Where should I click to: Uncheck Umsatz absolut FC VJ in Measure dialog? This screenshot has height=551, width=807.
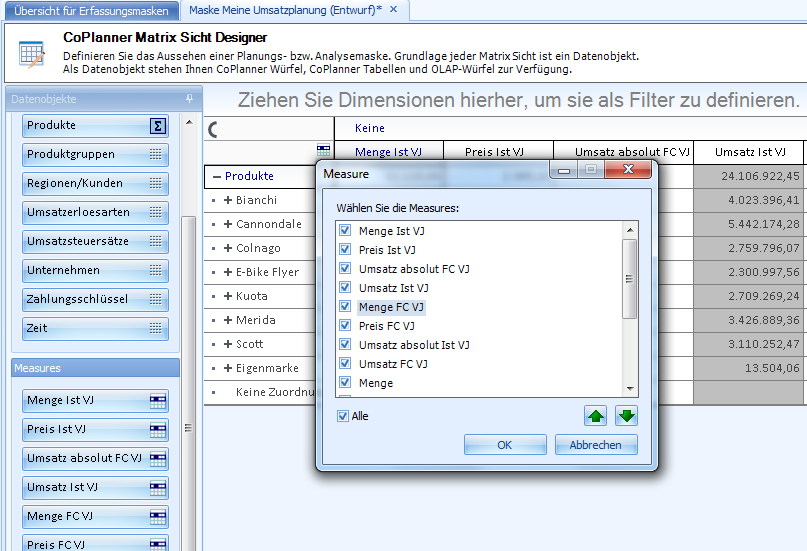tap(345, 268)
